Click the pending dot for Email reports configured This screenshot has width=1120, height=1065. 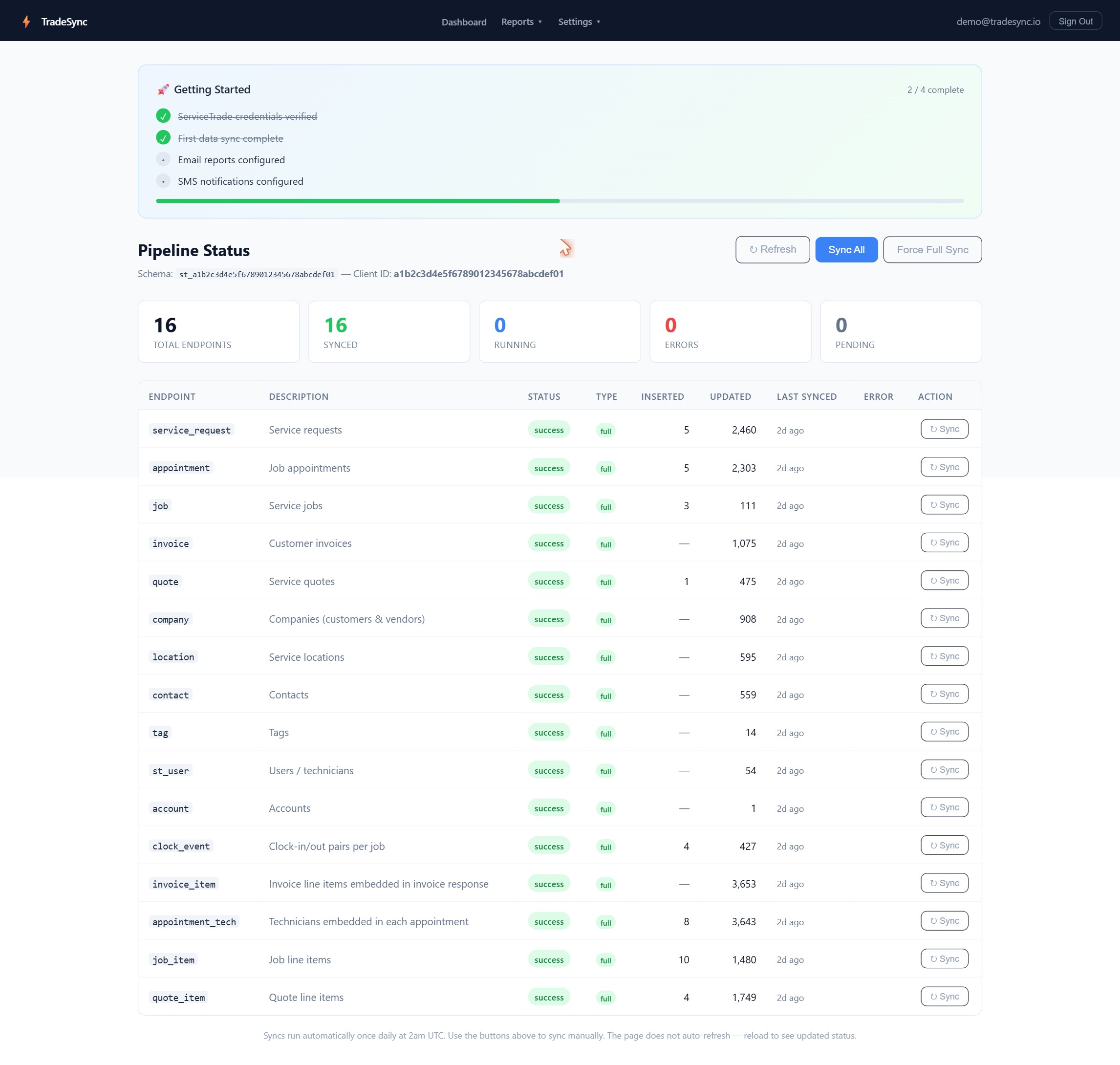(163, 159)
